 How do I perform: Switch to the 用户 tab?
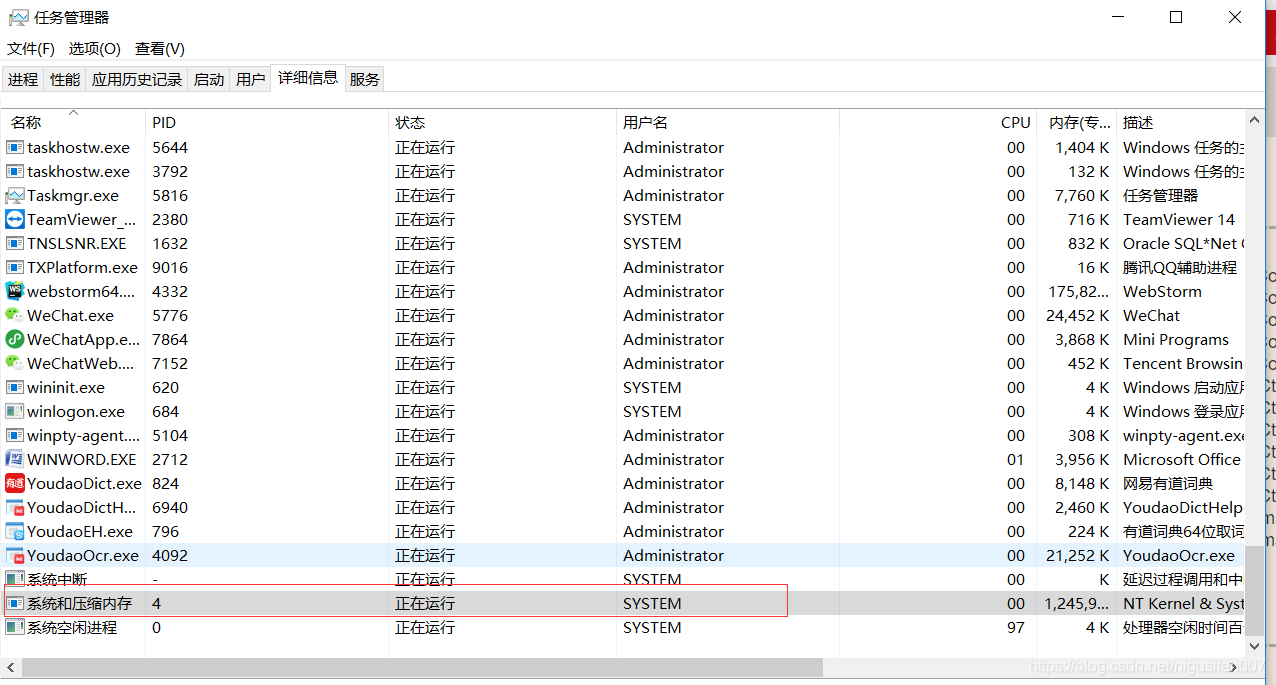[251, 79]
